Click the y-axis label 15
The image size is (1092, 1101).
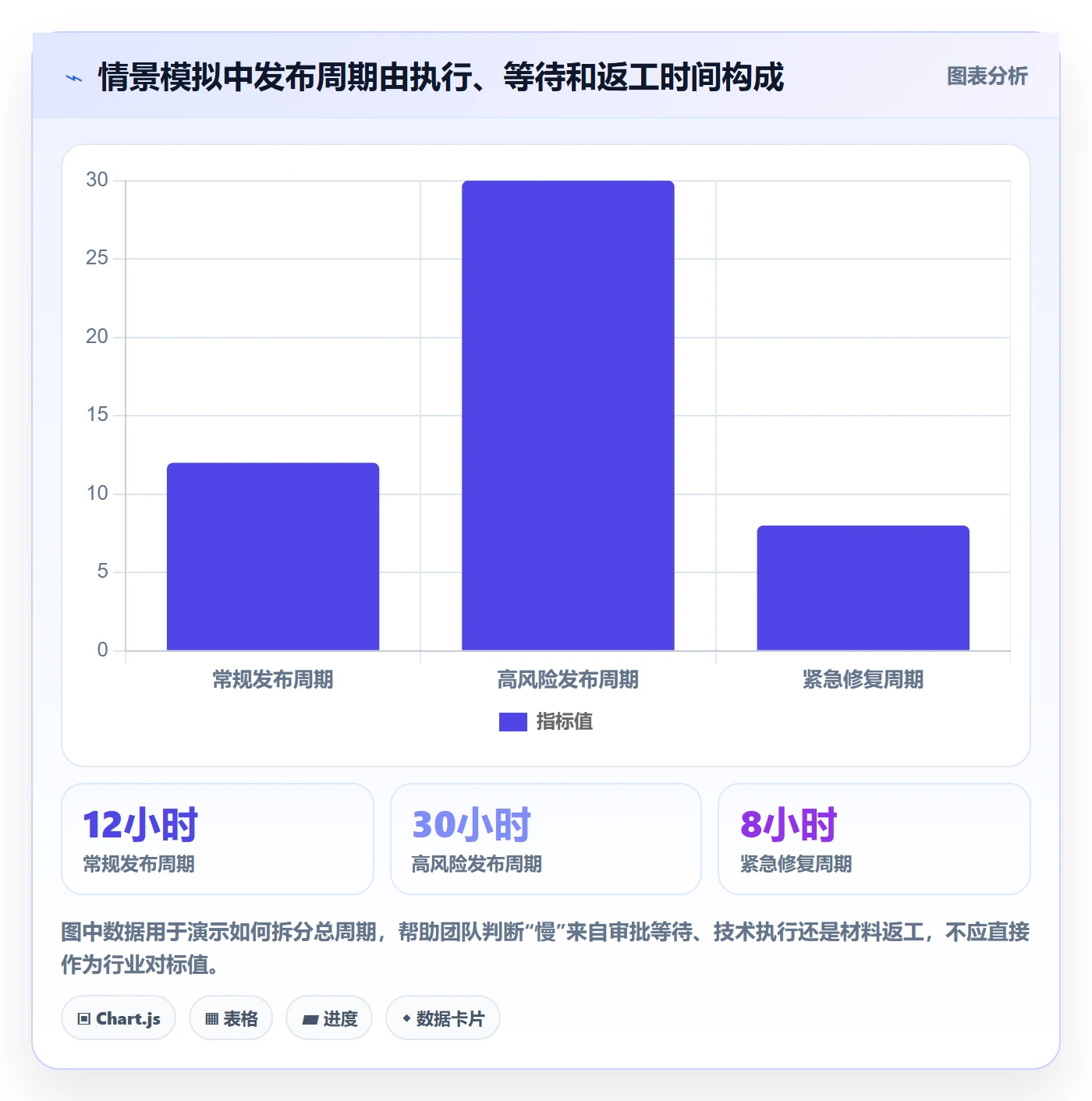(x=97, y=415)
